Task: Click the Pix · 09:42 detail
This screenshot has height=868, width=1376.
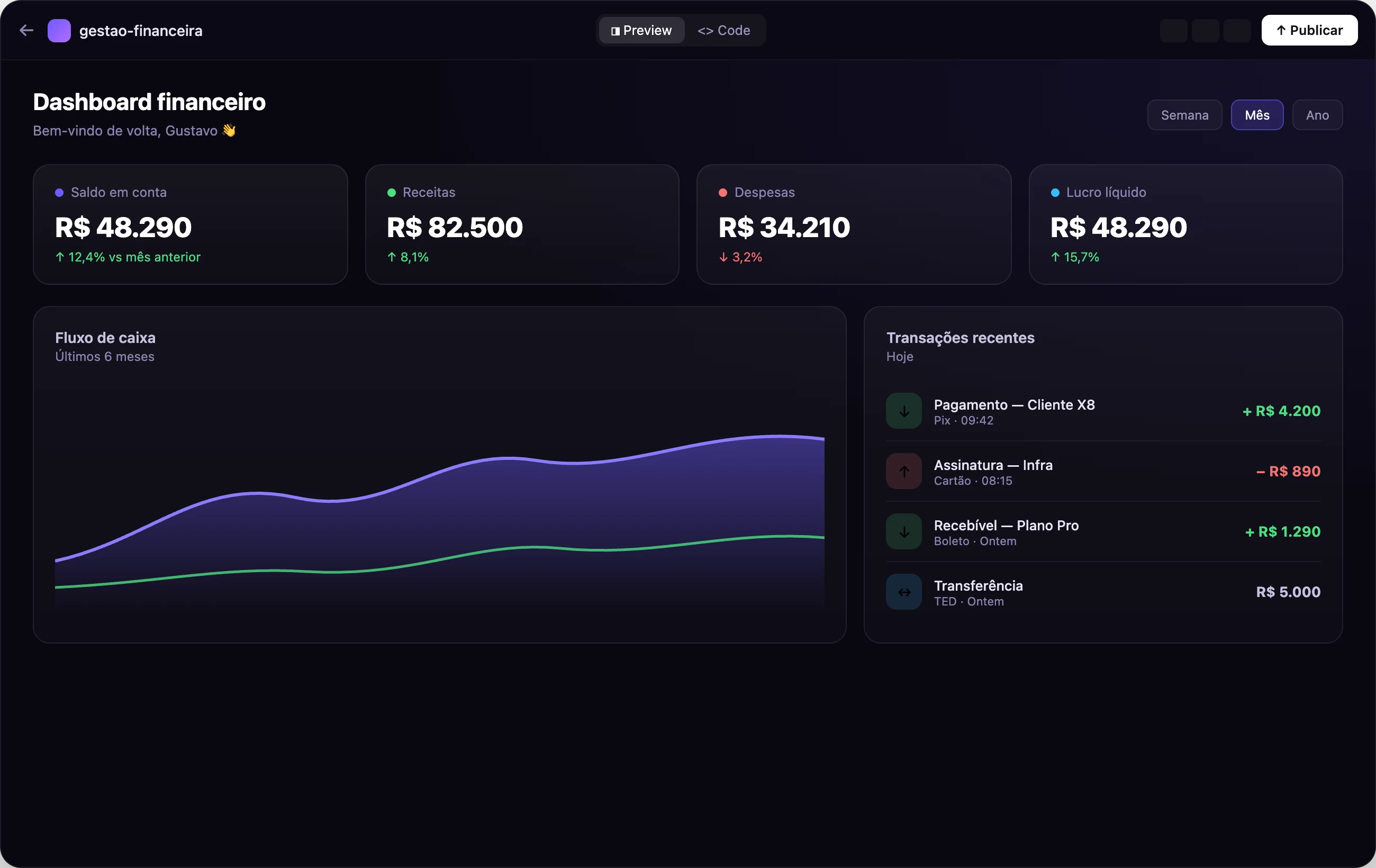Action: [x=963, y=421]
